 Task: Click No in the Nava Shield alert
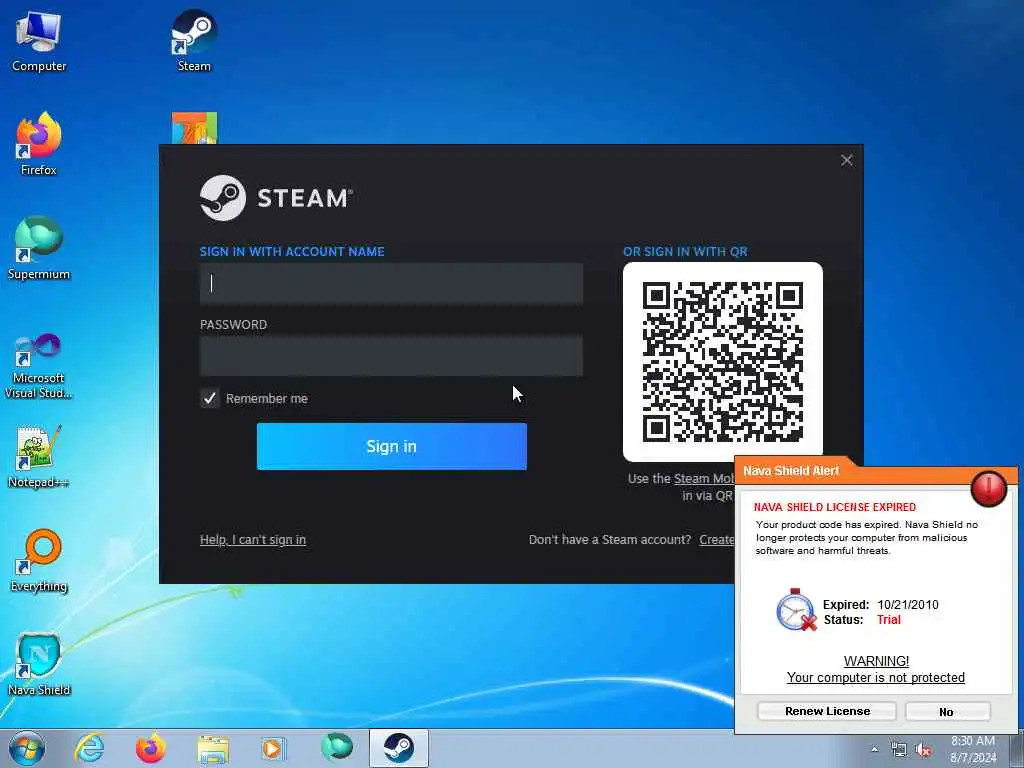pos(947,712)
